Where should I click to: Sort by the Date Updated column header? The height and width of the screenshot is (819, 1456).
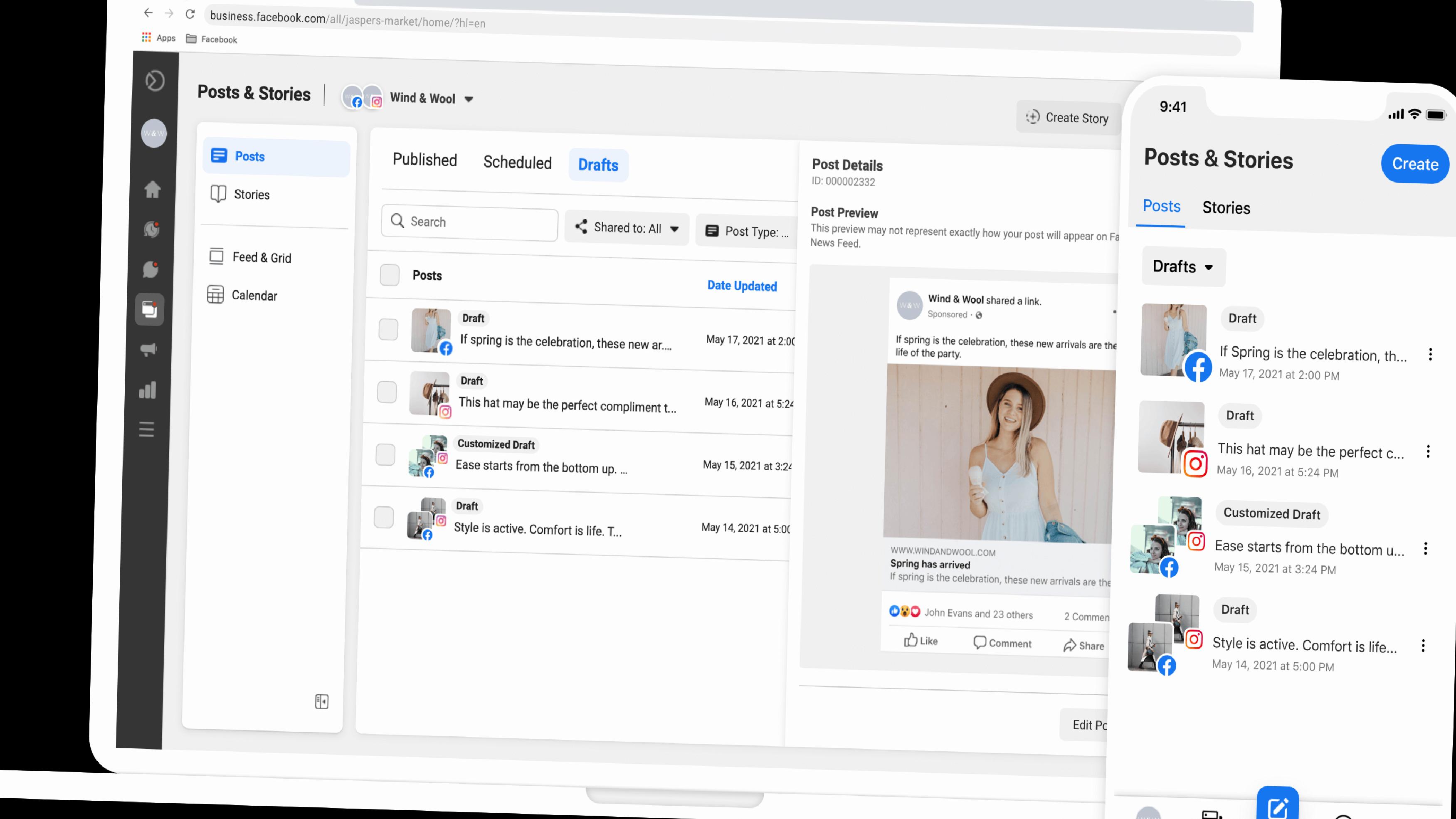pyautogui.click(x=742, y=286)
